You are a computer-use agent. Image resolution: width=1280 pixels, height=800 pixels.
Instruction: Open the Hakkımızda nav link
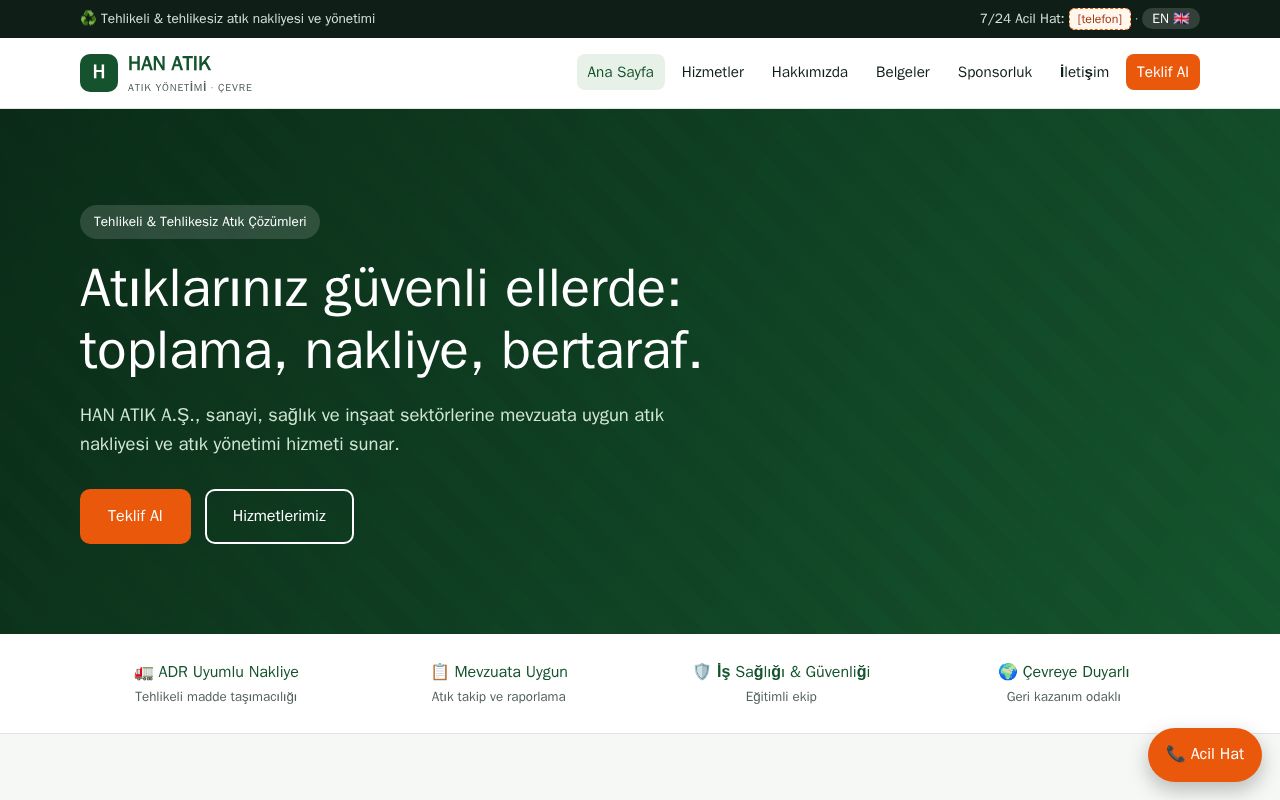[810, 72]
